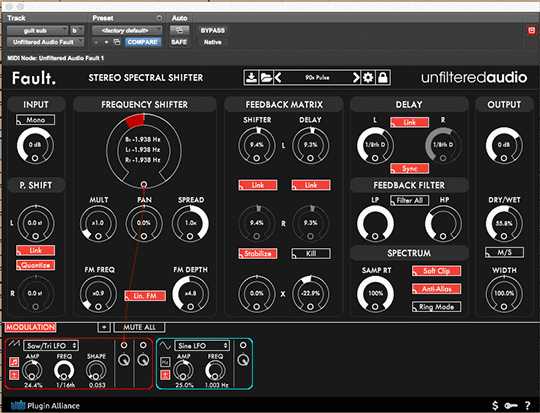
Task: Go to previous preset with left arrow
Action: point(278,78)
